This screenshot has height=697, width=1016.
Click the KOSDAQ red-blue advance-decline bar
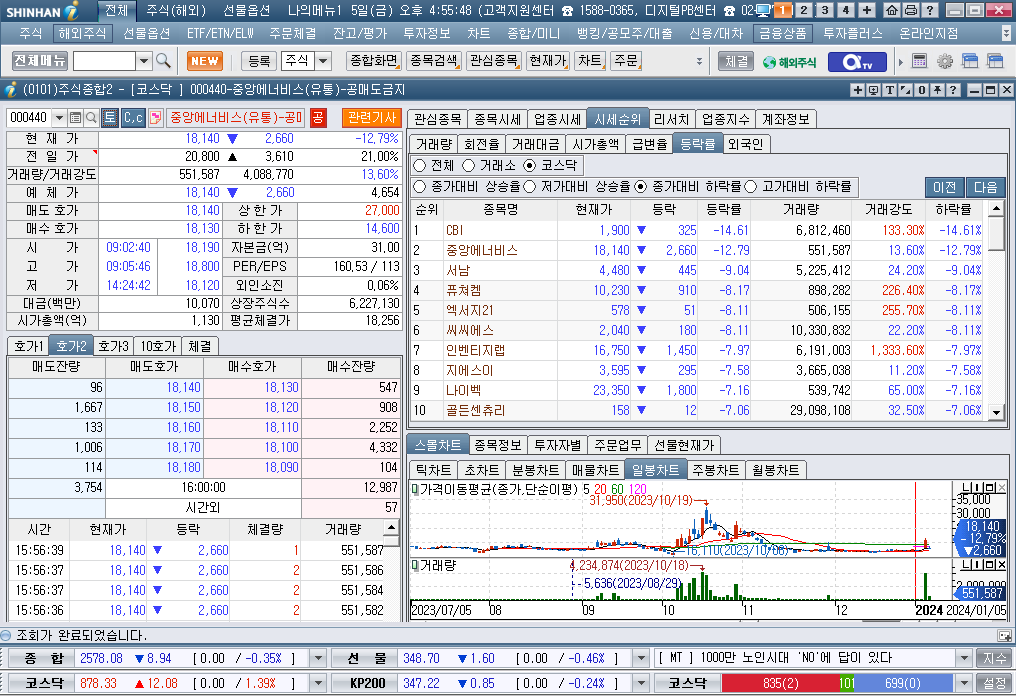837,683
